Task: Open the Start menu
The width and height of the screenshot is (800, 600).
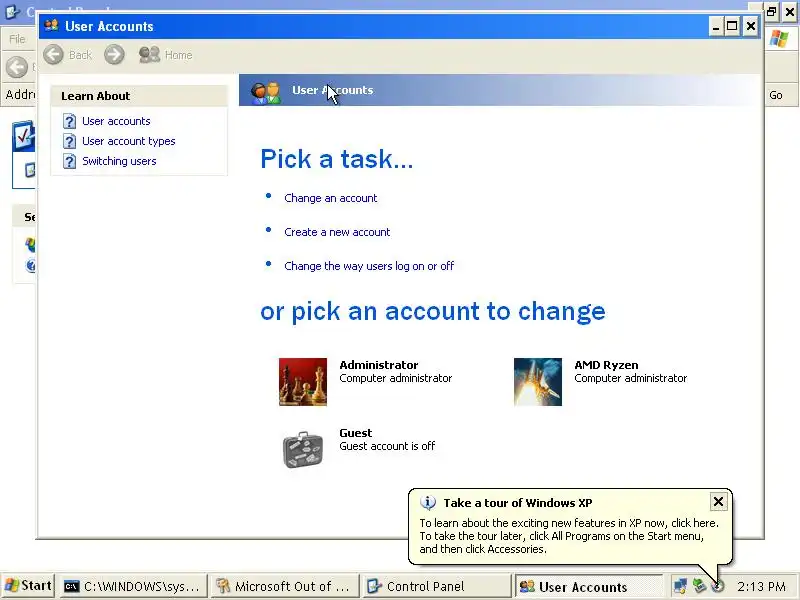Action: click(x=28, y=585)
